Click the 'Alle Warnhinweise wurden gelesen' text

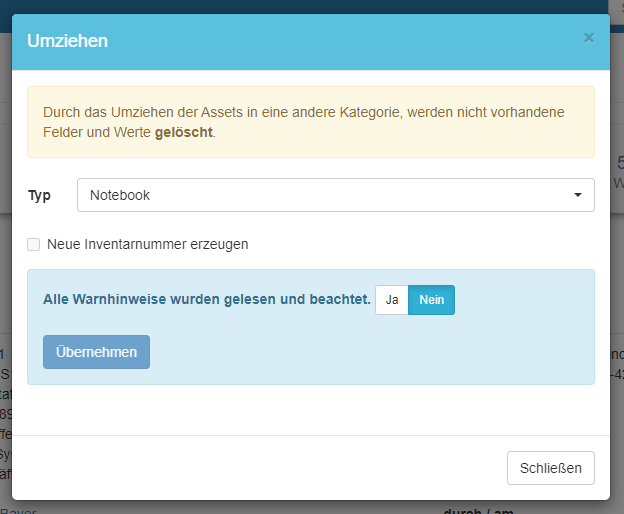coord(207,299)
